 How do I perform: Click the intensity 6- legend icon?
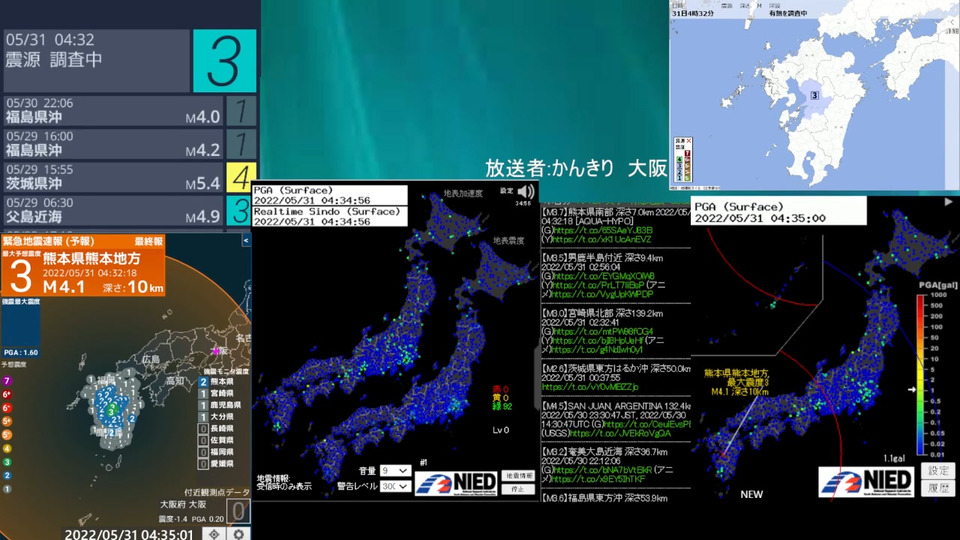[7, 408]
